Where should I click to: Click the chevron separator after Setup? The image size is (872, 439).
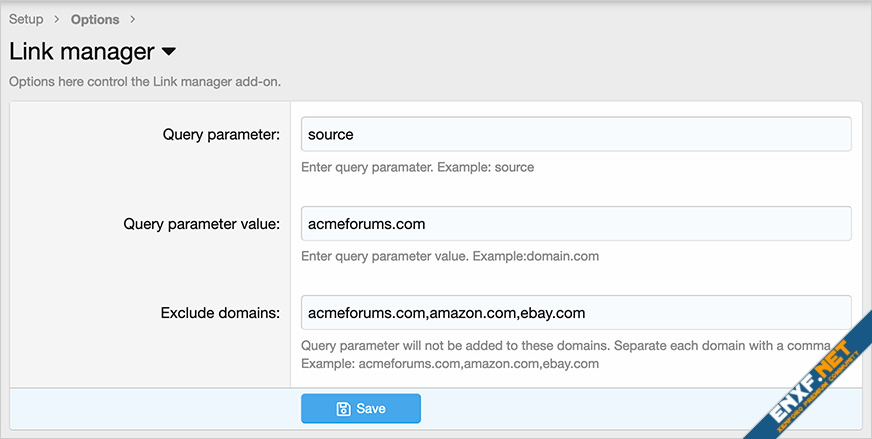[57, 19]
